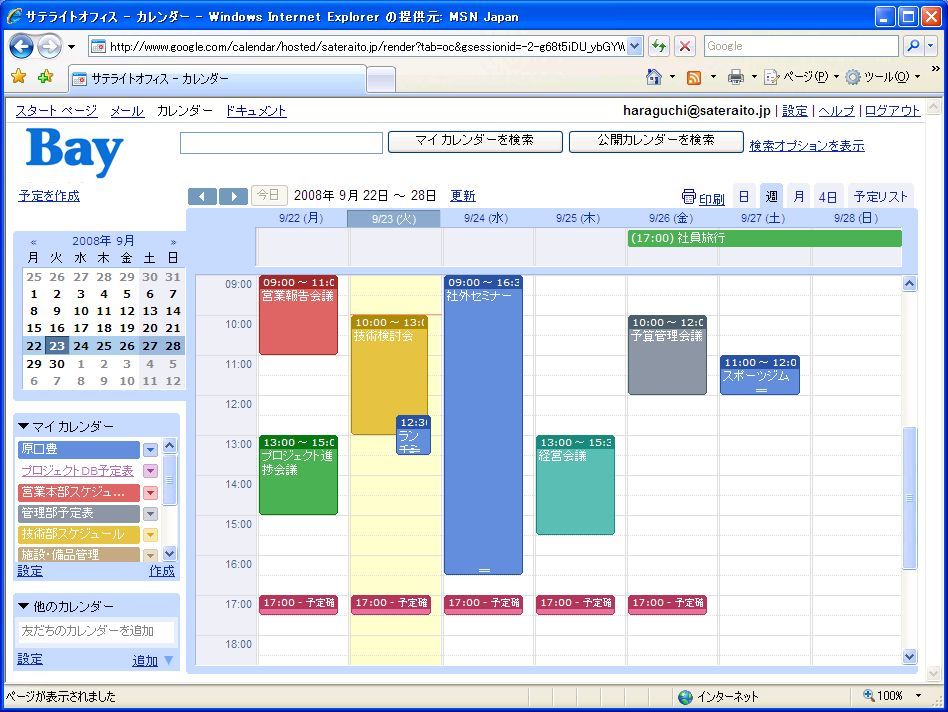Show next week with the right arrow button
The image size is (948, 712).
pos(233,196)
